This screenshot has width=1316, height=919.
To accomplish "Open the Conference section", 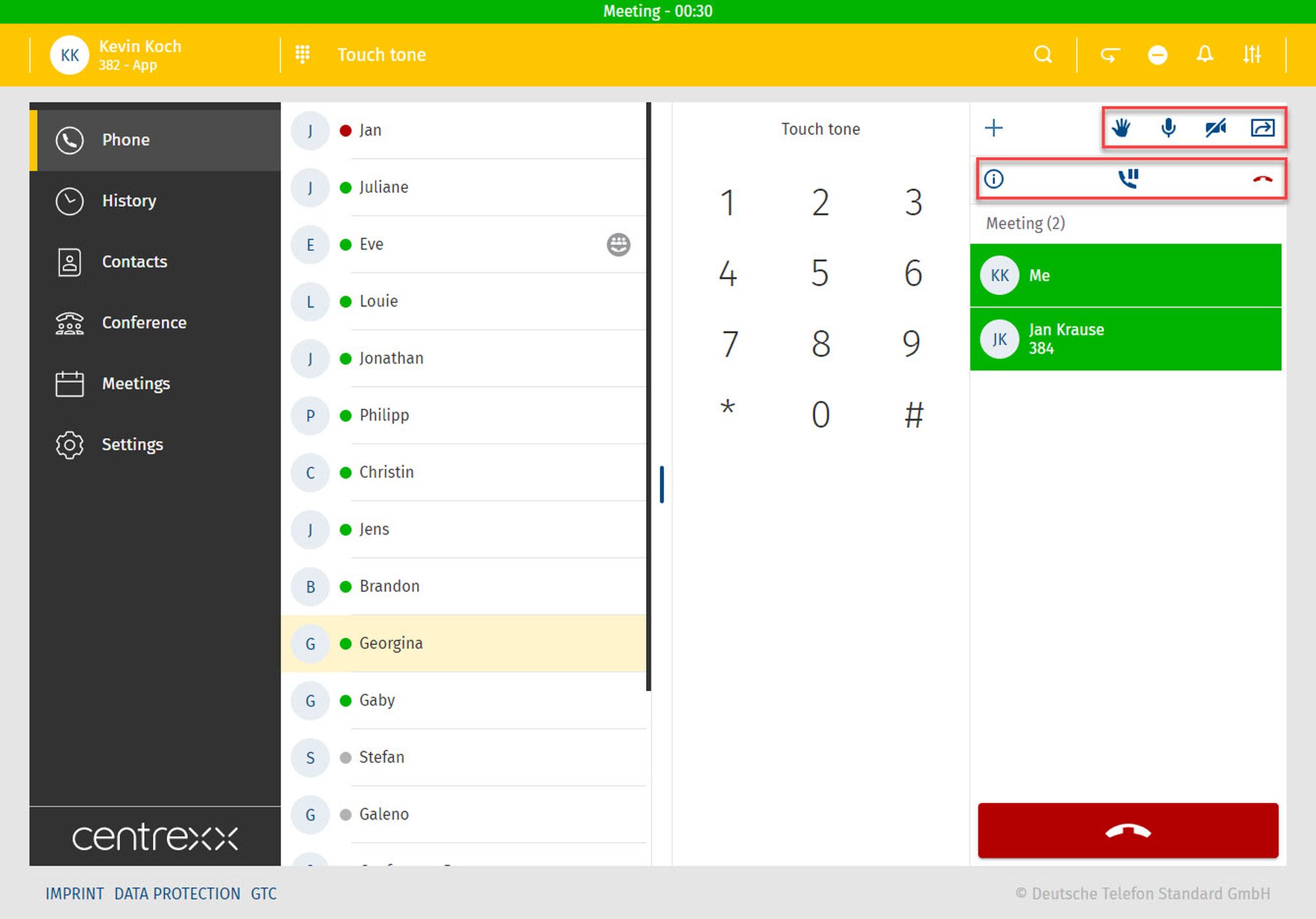I will point(143,323).
